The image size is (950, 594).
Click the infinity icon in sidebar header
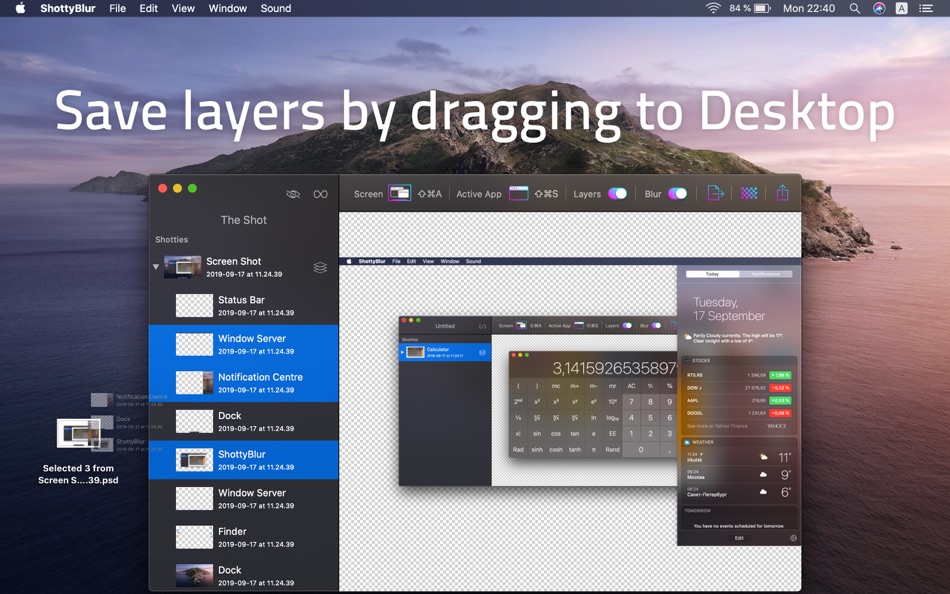[x=321, y=194]
